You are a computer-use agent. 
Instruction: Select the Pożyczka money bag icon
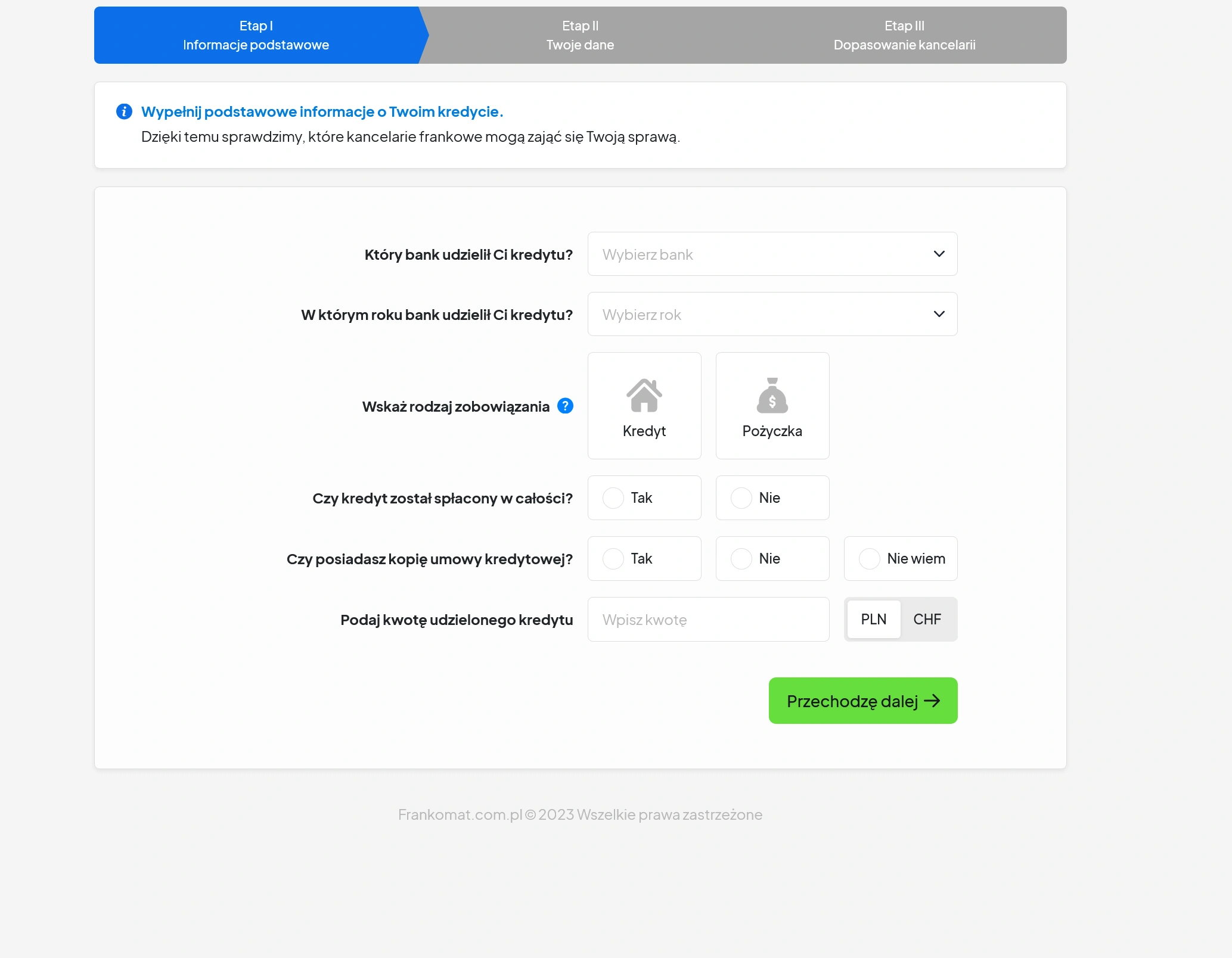pos(772,395)
